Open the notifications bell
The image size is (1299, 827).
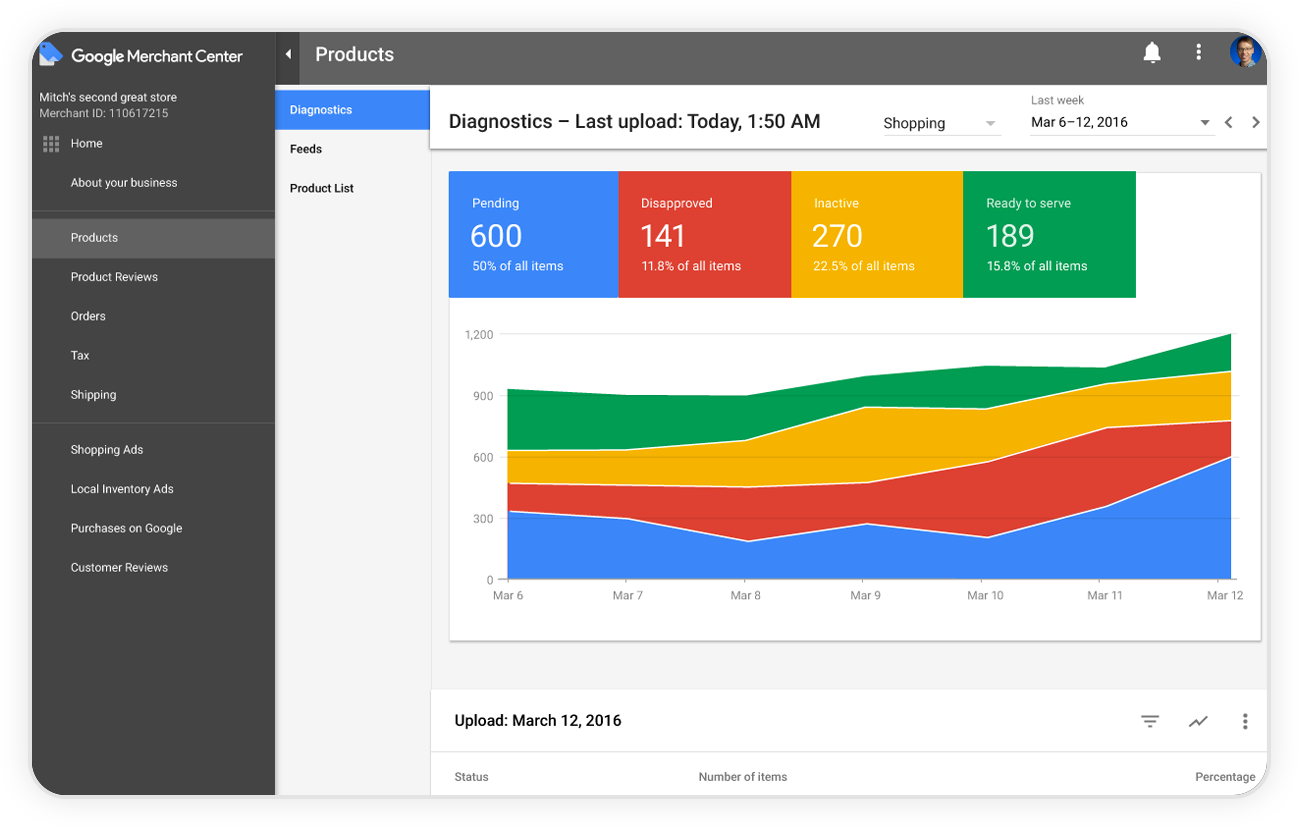[x=1151, y=53]
